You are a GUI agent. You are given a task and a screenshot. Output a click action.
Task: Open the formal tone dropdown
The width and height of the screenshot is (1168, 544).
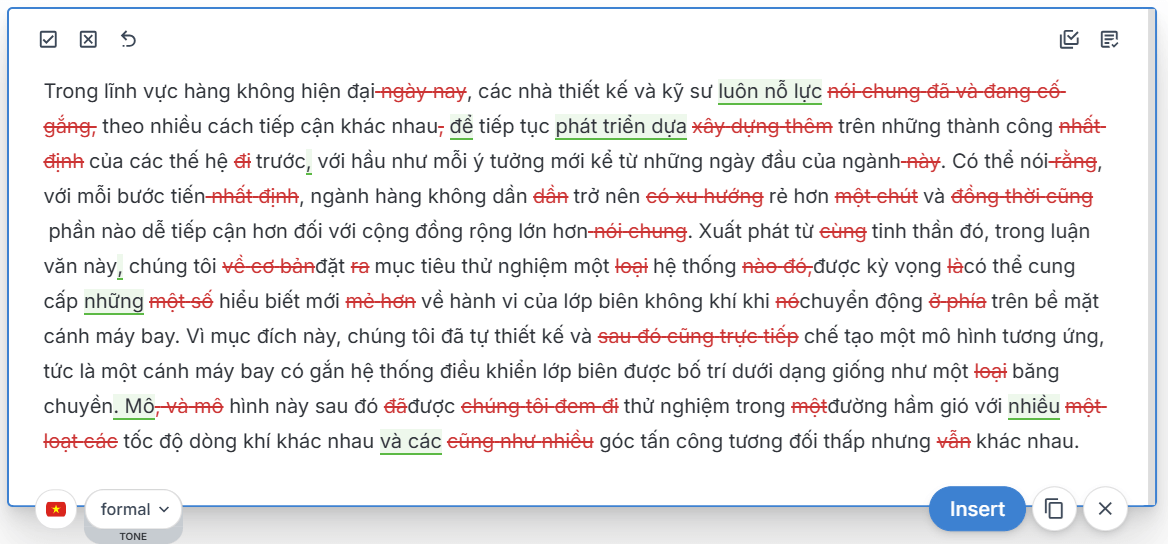click(134, 509)
